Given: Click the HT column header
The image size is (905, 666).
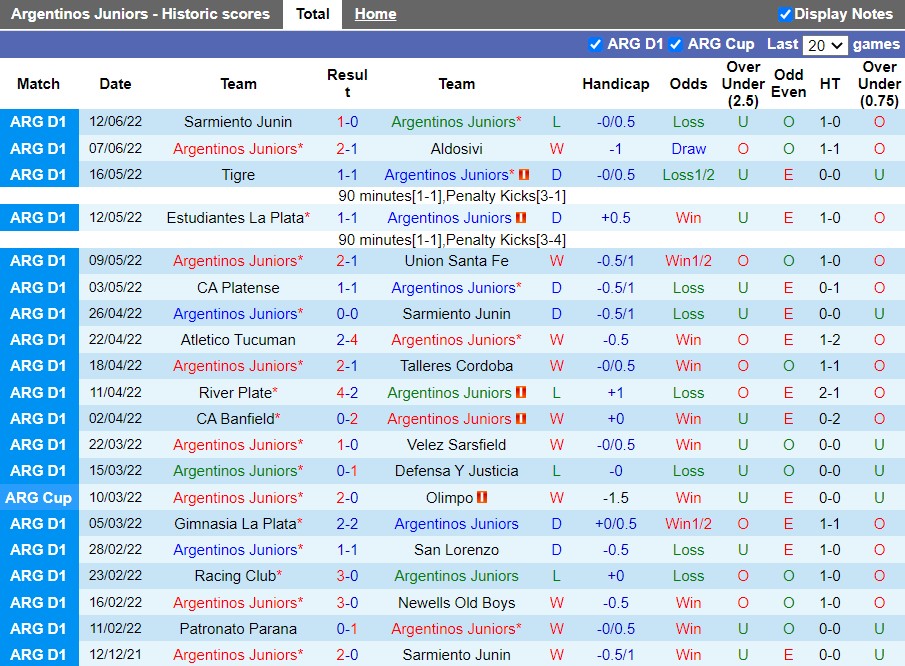Looking at the screenshot, I should click(829, 84).
